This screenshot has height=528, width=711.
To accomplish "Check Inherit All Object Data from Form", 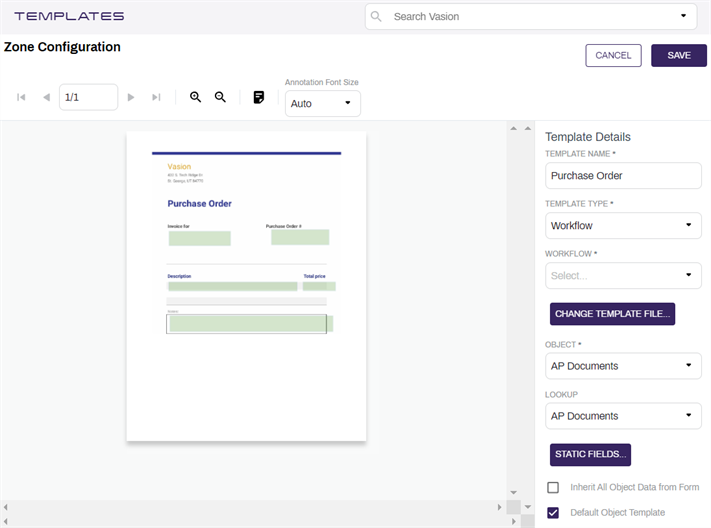I will click(553, 487).
